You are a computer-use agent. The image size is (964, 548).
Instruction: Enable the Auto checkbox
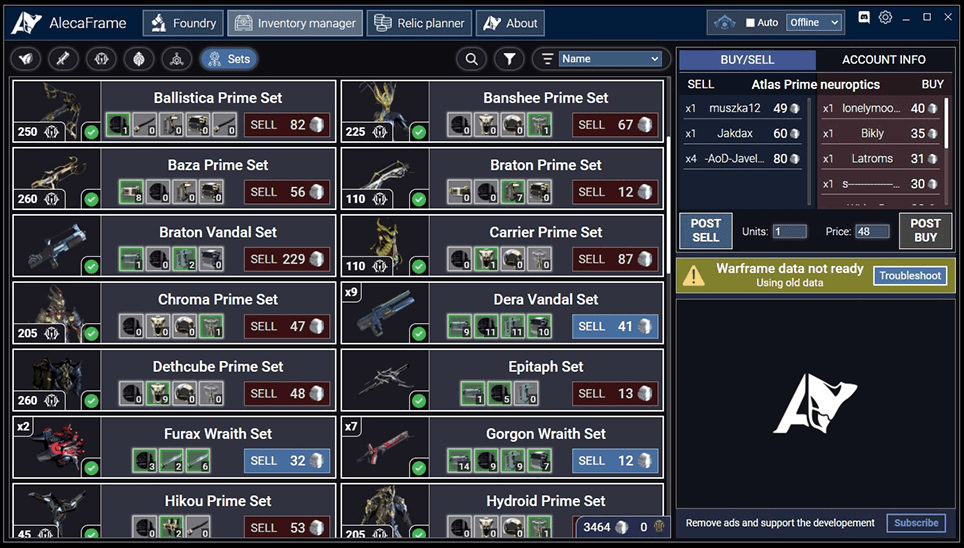(750, 23)
